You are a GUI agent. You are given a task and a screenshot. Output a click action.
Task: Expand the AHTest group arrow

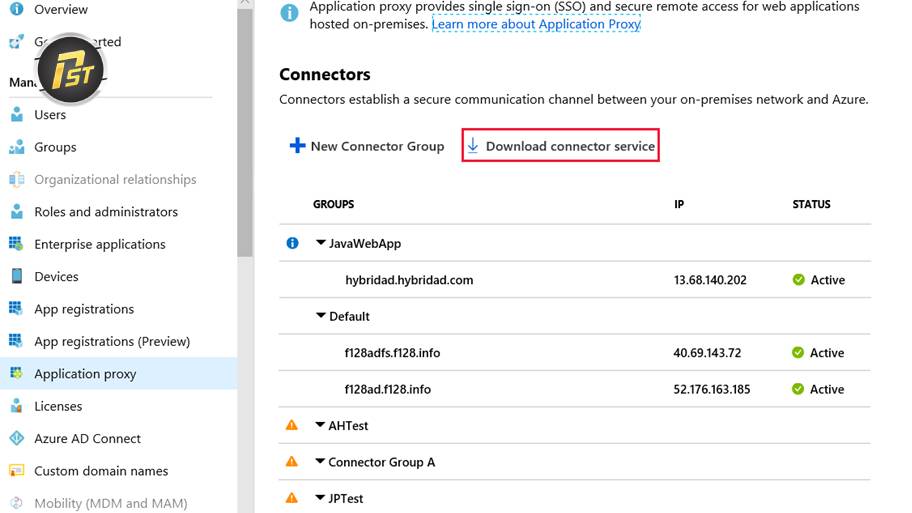[320, 425]
